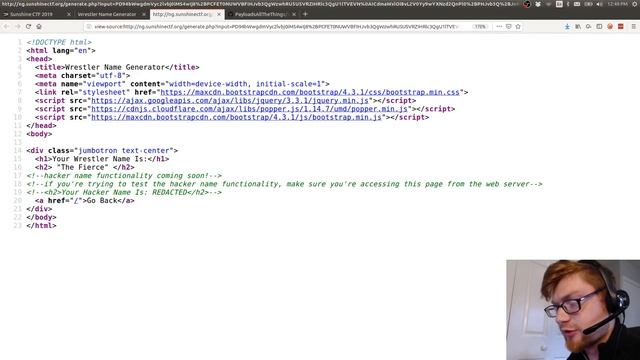Open the system power gear menu
The image size is (640, 360).
point(635,4)
